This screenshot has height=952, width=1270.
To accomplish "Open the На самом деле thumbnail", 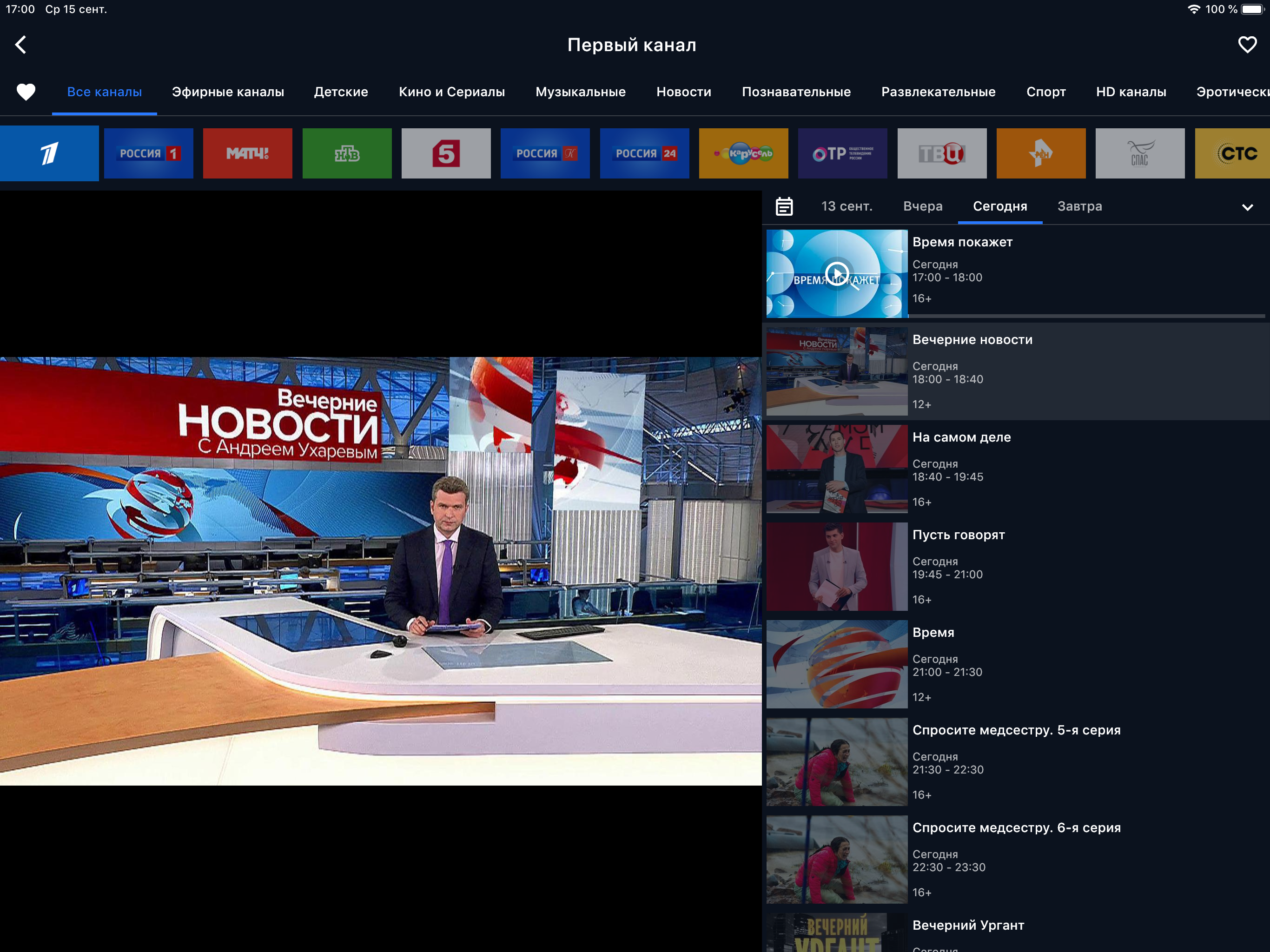I will point(837,469).
